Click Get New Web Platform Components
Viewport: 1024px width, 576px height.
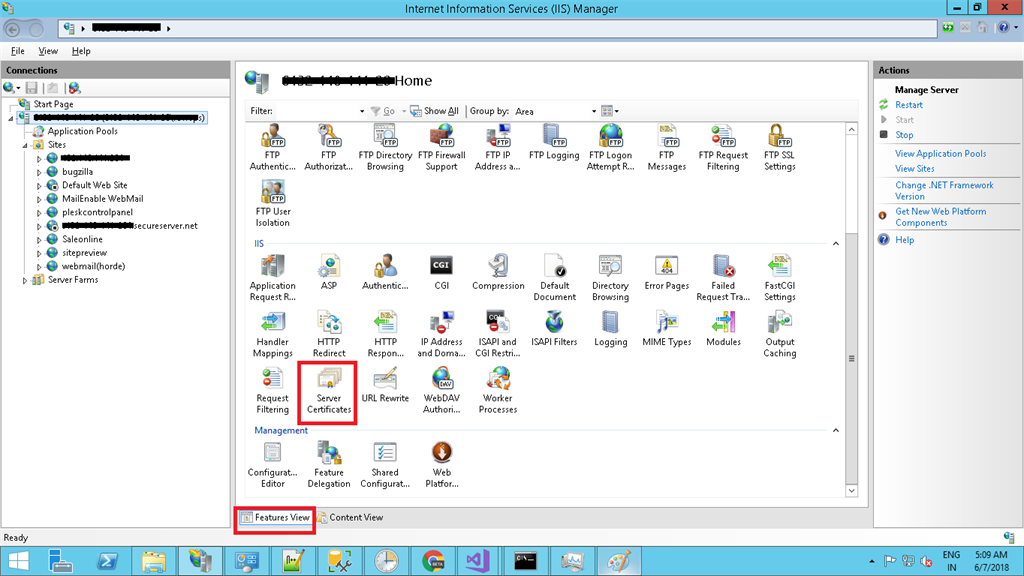pos(940,217)
